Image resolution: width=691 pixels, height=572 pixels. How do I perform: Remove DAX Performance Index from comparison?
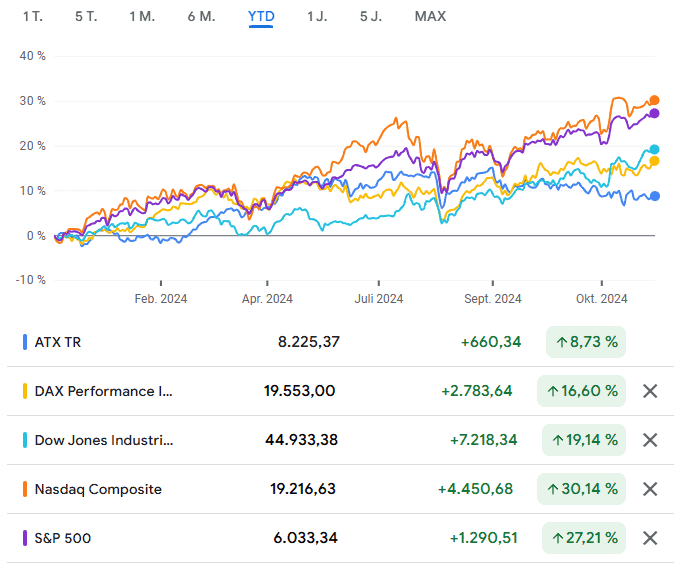pyautogui.click(x=650, y=391)
